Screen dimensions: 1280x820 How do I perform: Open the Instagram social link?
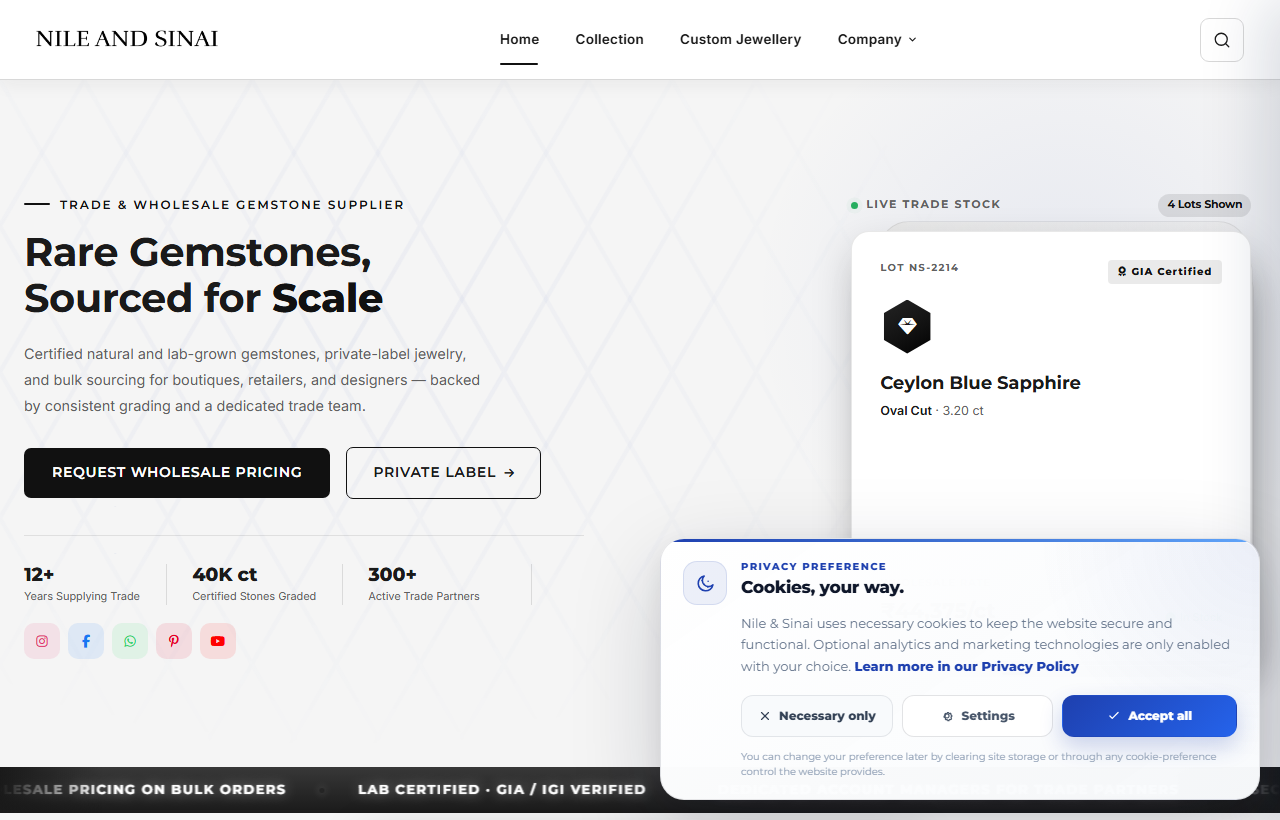pyautogui.click(x=42, y=641)
